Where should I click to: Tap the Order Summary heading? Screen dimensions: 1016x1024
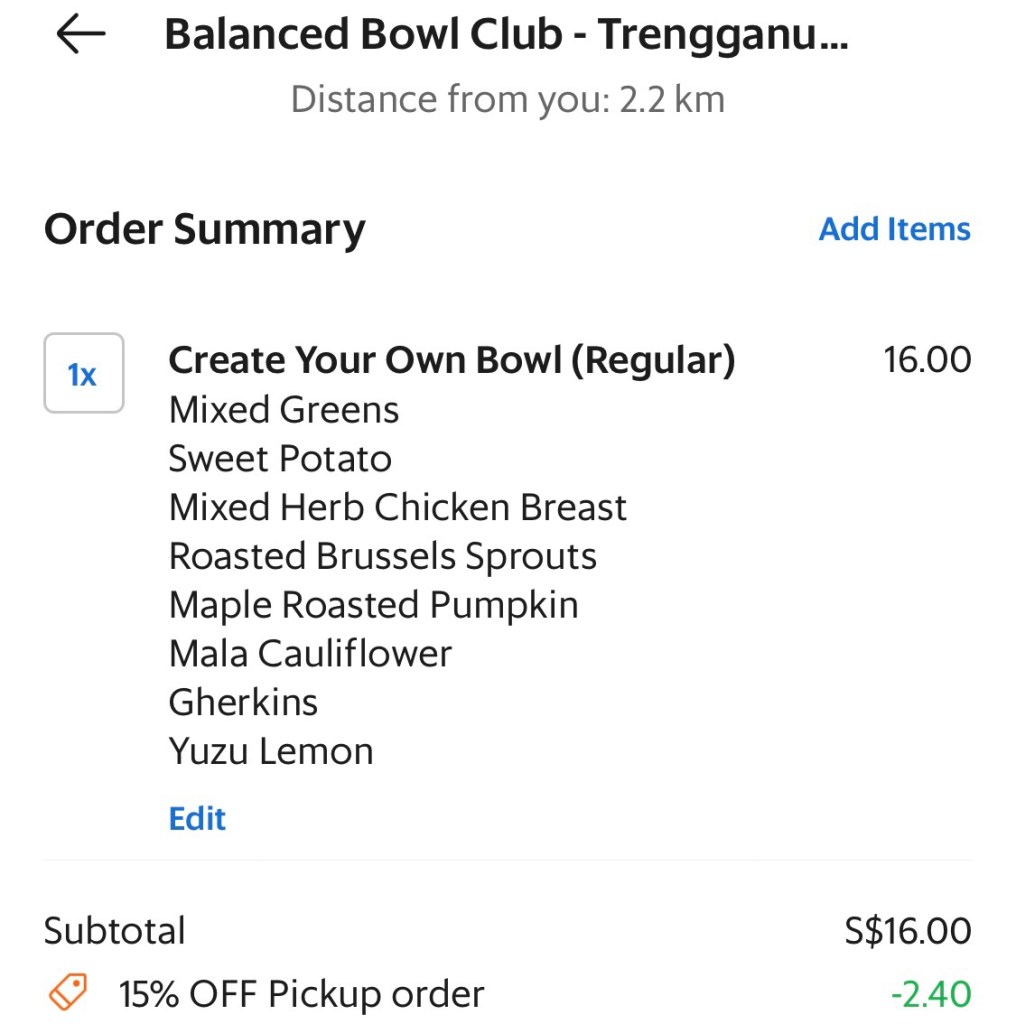pyautogui.click(x=205, y=229)
